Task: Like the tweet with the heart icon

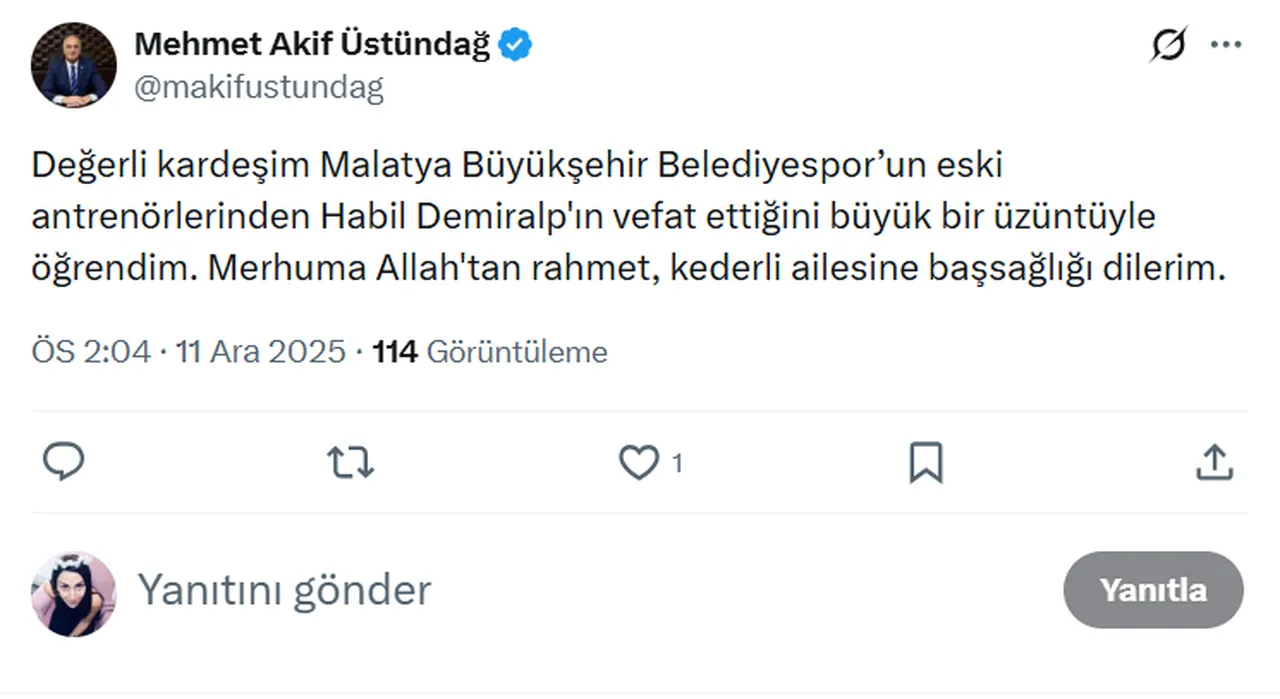Action: [x=638, y=462]
